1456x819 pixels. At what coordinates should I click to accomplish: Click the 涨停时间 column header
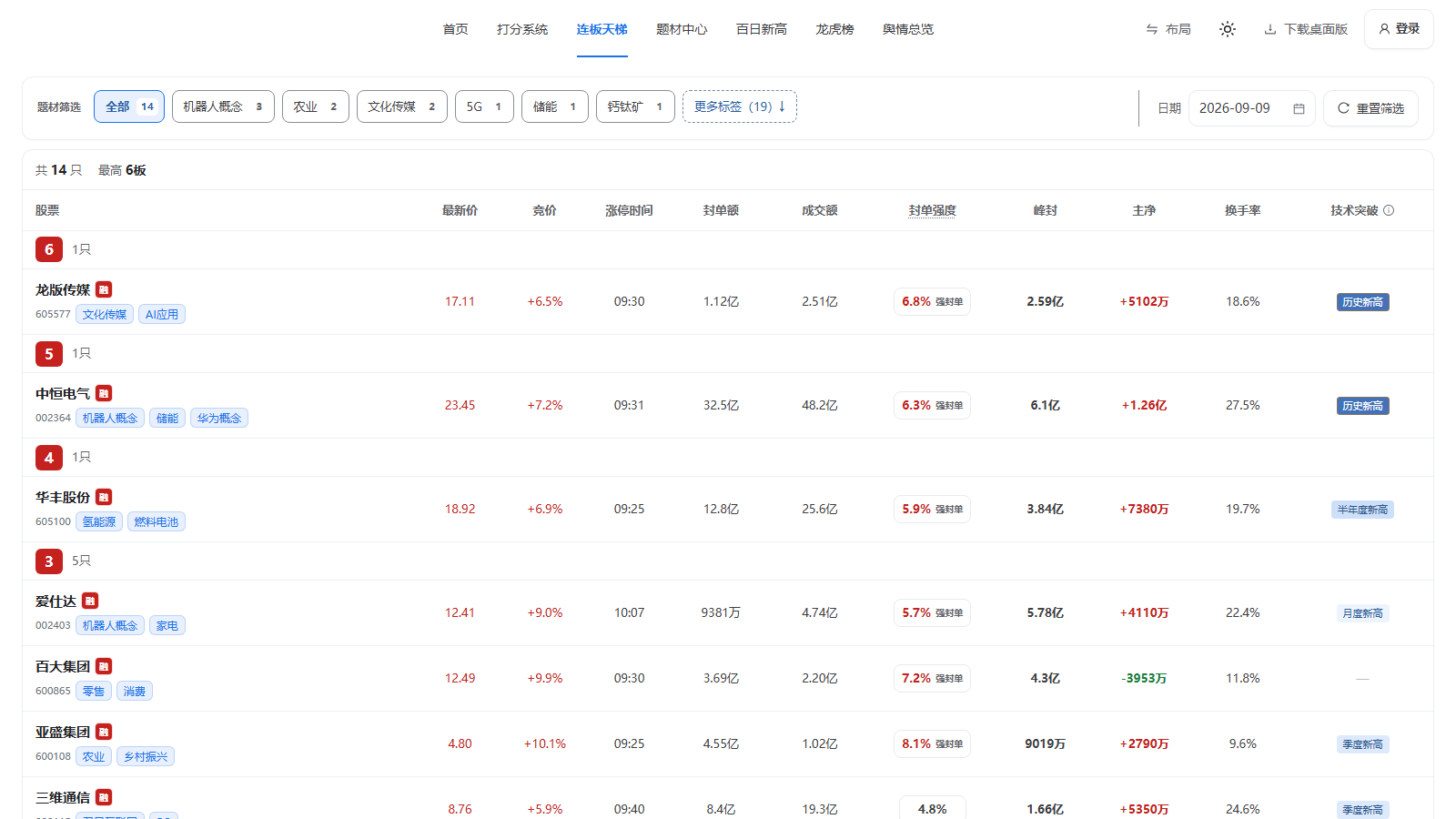[x=629, y=210]
